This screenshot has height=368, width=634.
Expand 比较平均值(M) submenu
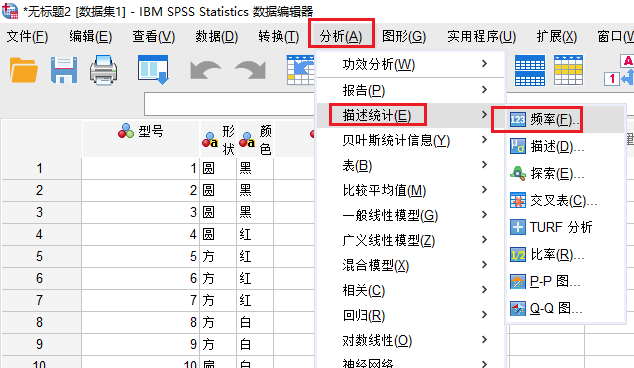(410, 190)
